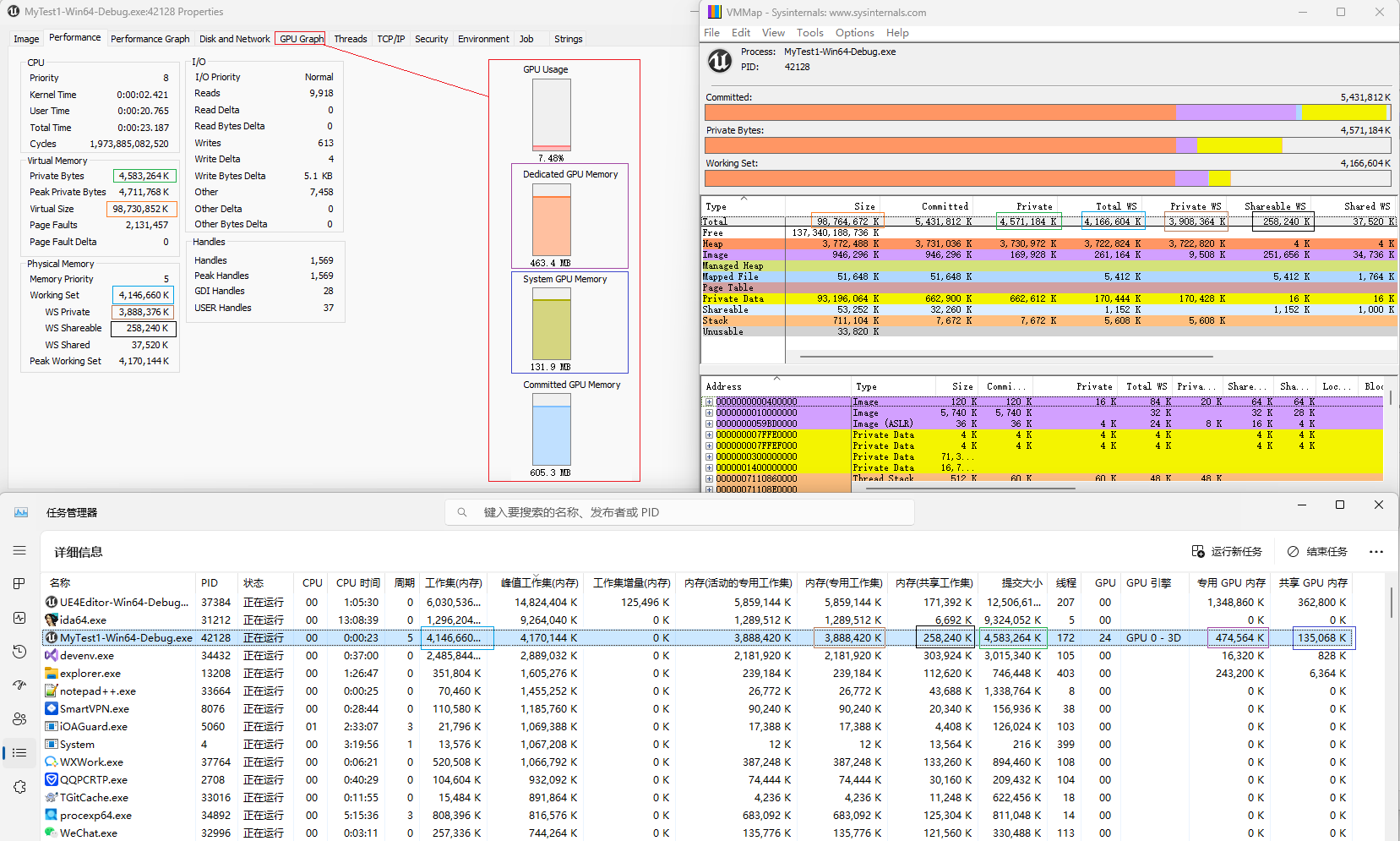Switch to the Threads tab in Properties
This screenshot has width=1400, height=841.
point(350,39)
